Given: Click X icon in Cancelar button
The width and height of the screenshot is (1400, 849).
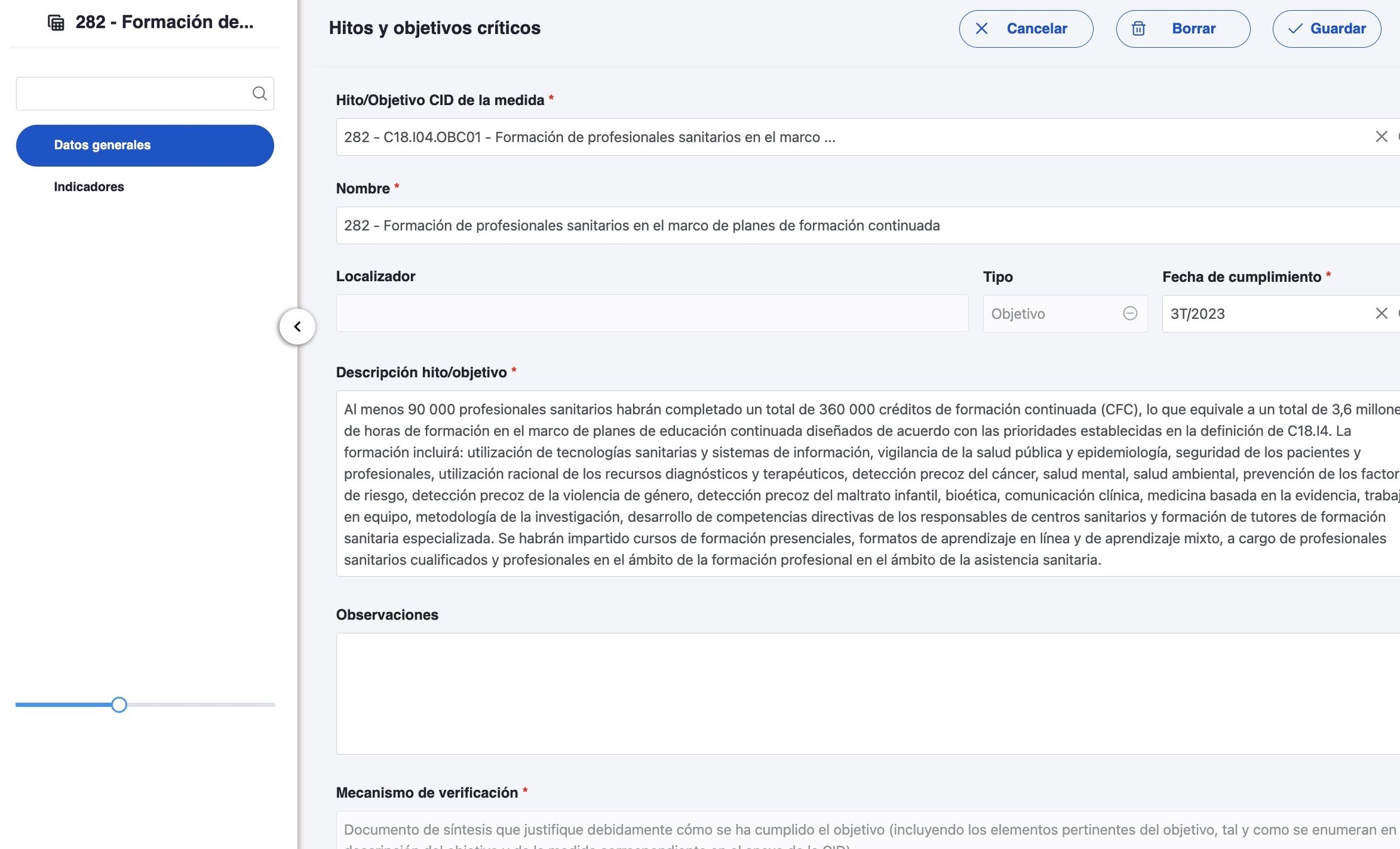Looking at the screenshot, I should 982,29.
